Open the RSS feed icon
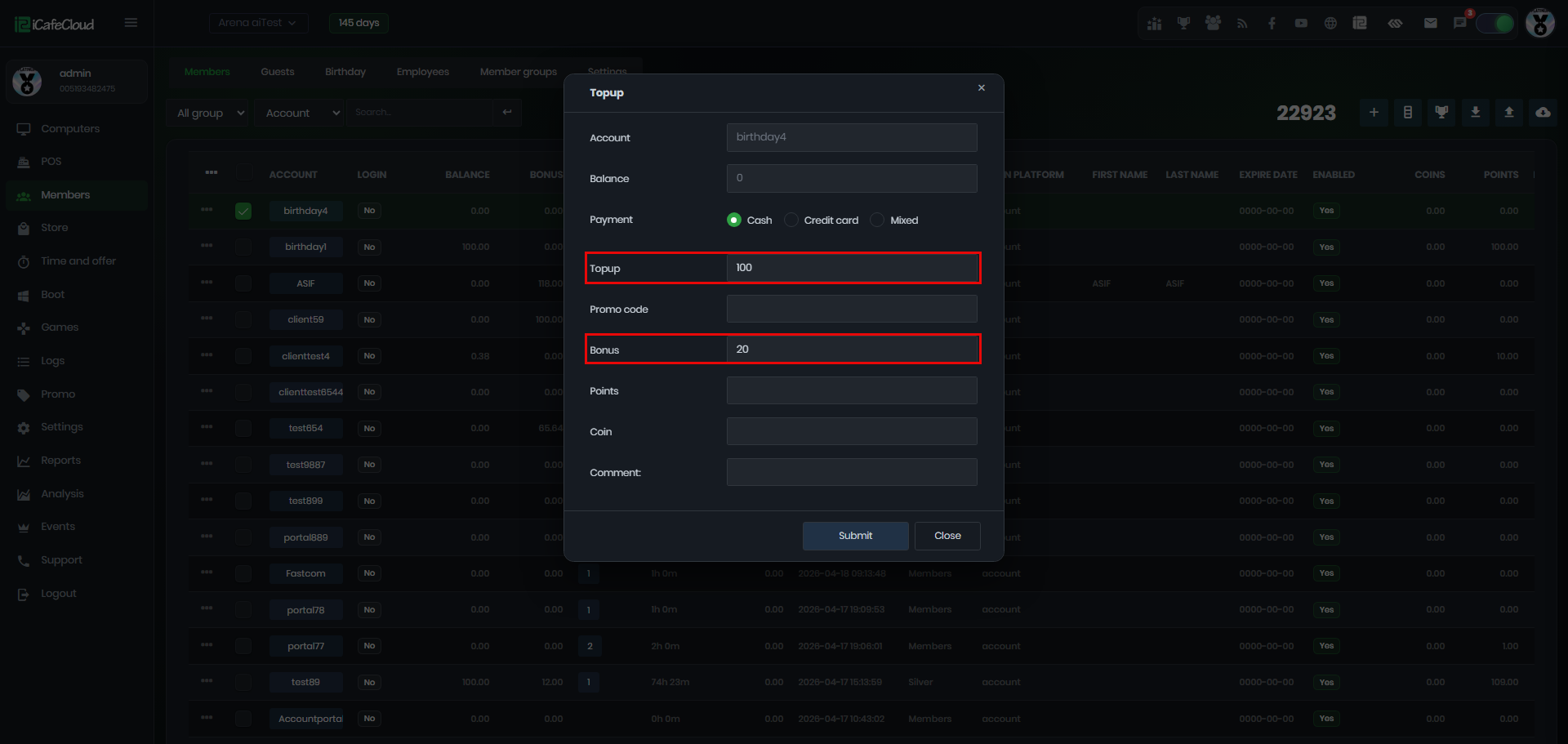Image resolution: width=1568 pixels, height=744 pixels. [1242, 23]
